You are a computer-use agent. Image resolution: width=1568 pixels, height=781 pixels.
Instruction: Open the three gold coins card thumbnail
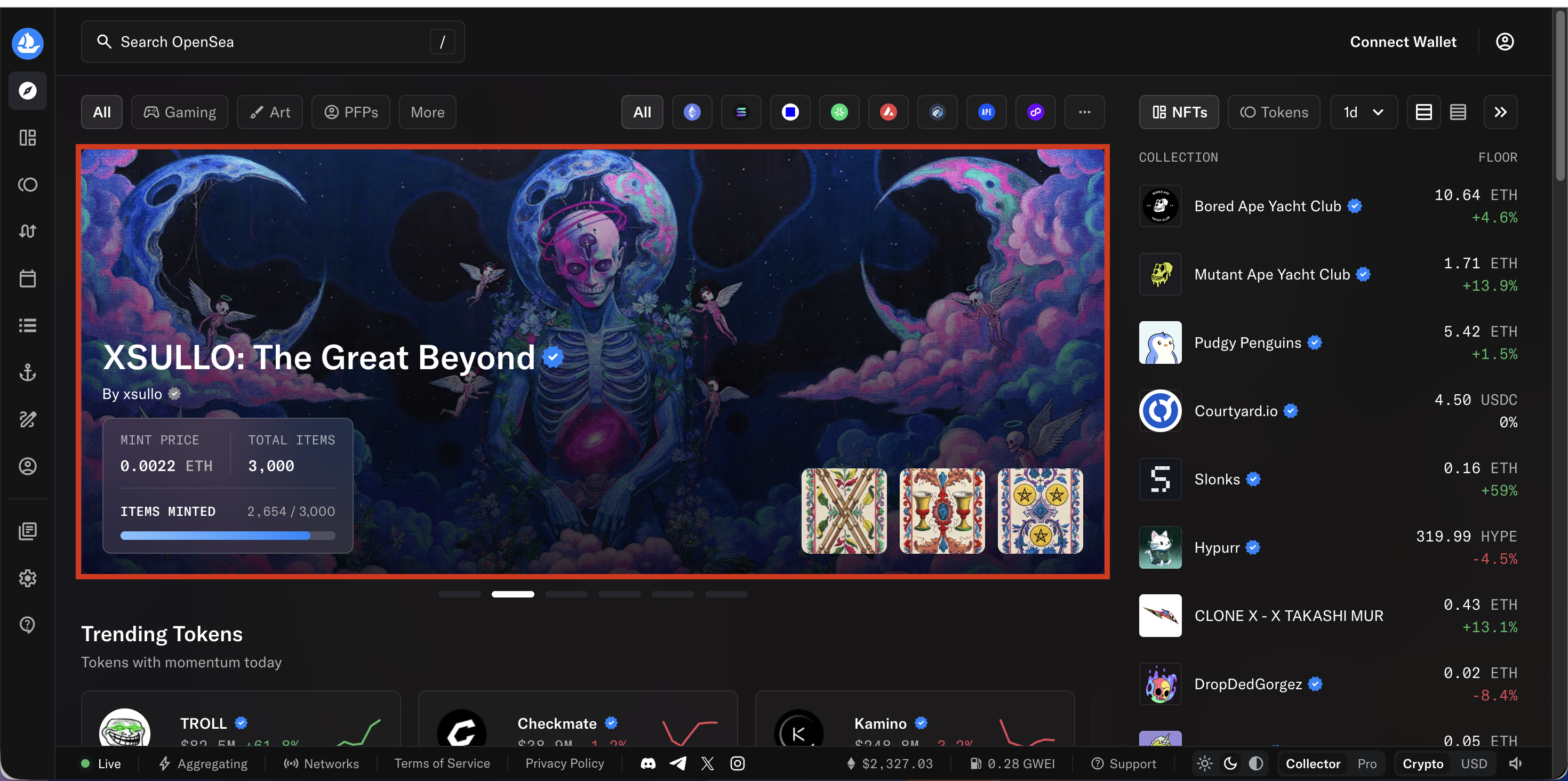[1040, 511]
